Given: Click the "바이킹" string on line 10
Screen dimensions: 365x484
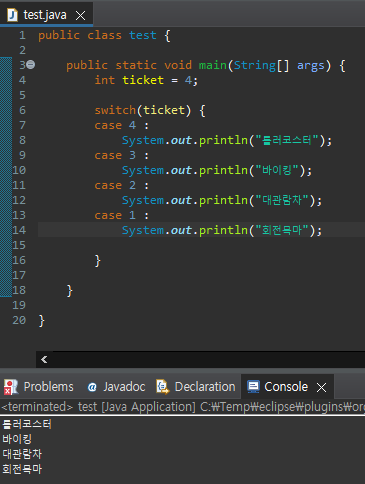Looking at the screenshot, I should (x=277, y=170).
